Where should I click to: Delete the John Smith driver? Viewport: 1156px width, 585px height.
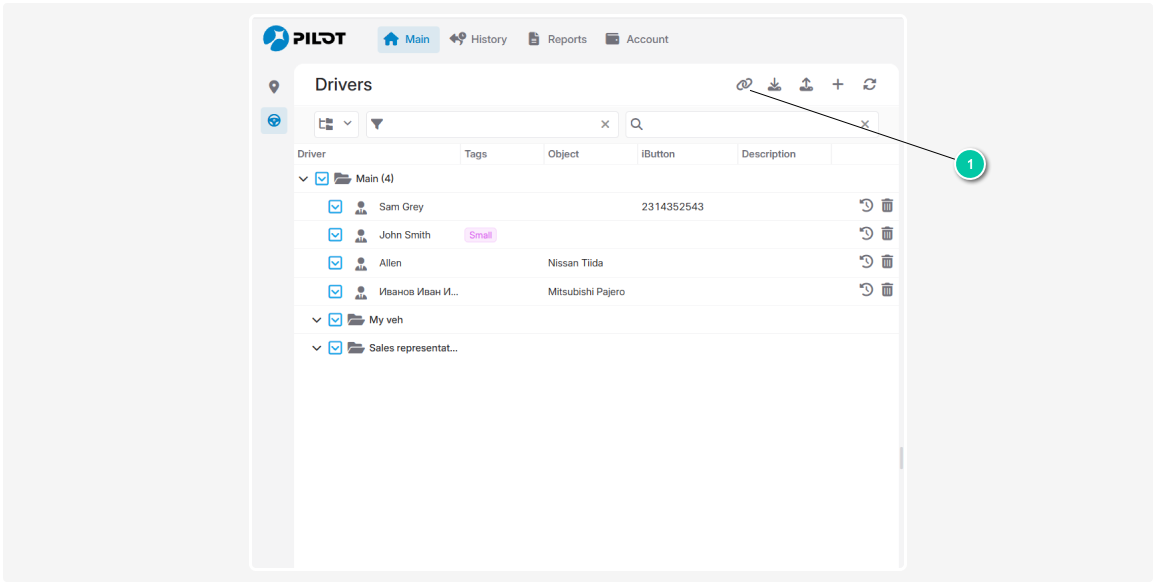(x=887, y=234)
